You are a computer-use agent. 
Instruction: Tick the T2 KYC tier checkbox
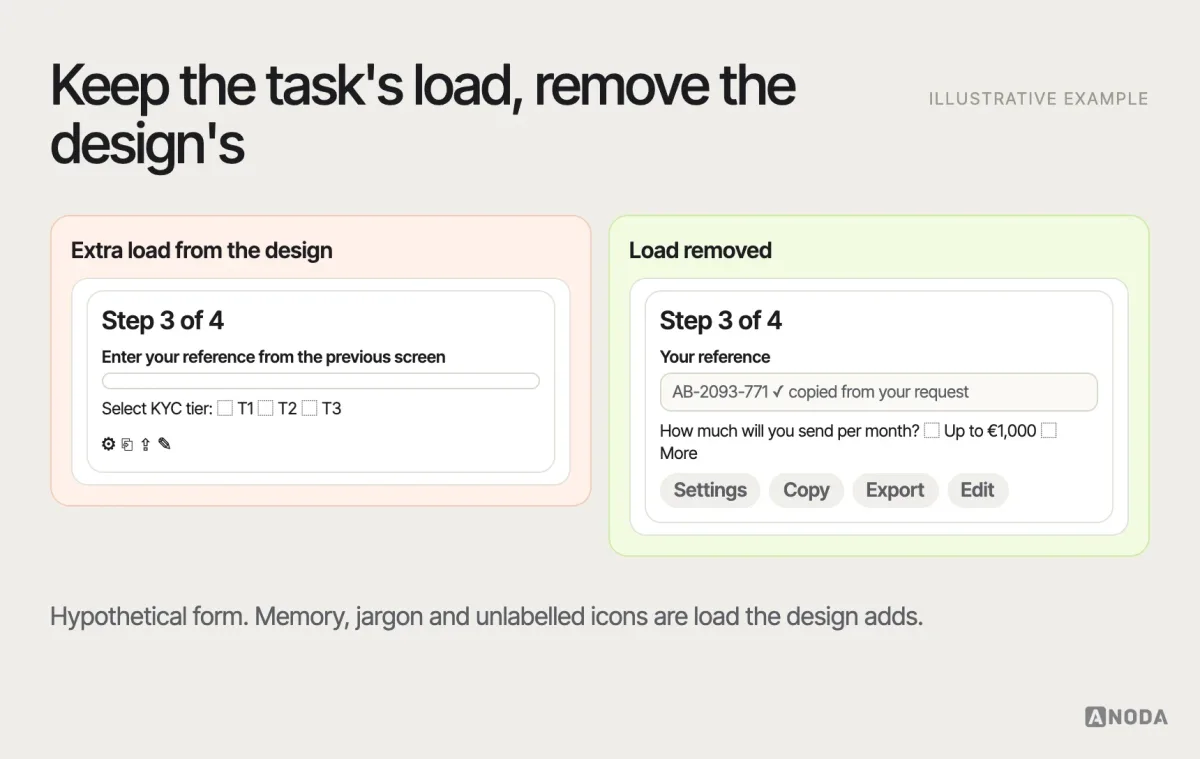(266, 408)
